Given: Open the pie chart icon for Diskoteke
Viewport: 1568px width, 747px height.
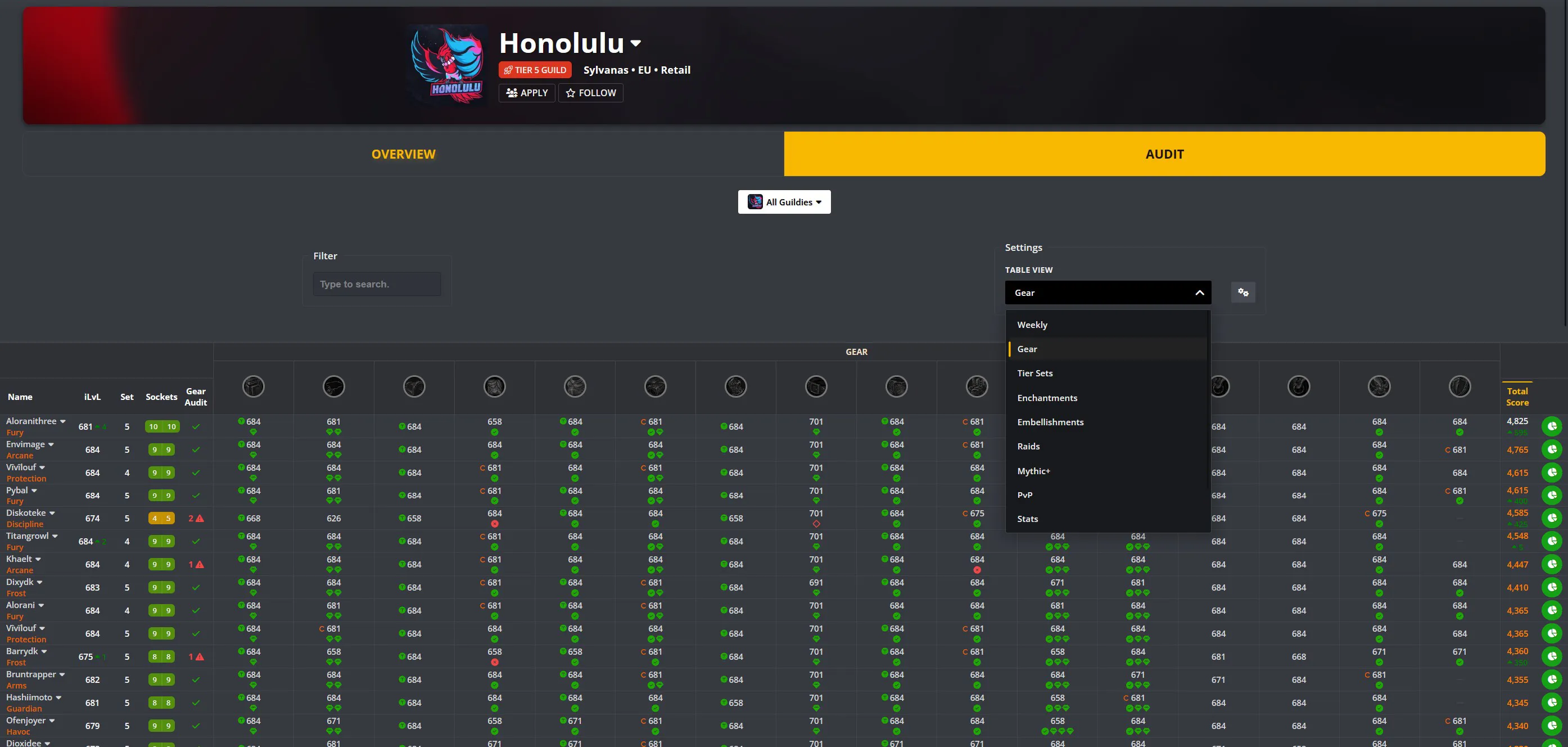Looking at the screenshot, I should [x=1552, y=518].
